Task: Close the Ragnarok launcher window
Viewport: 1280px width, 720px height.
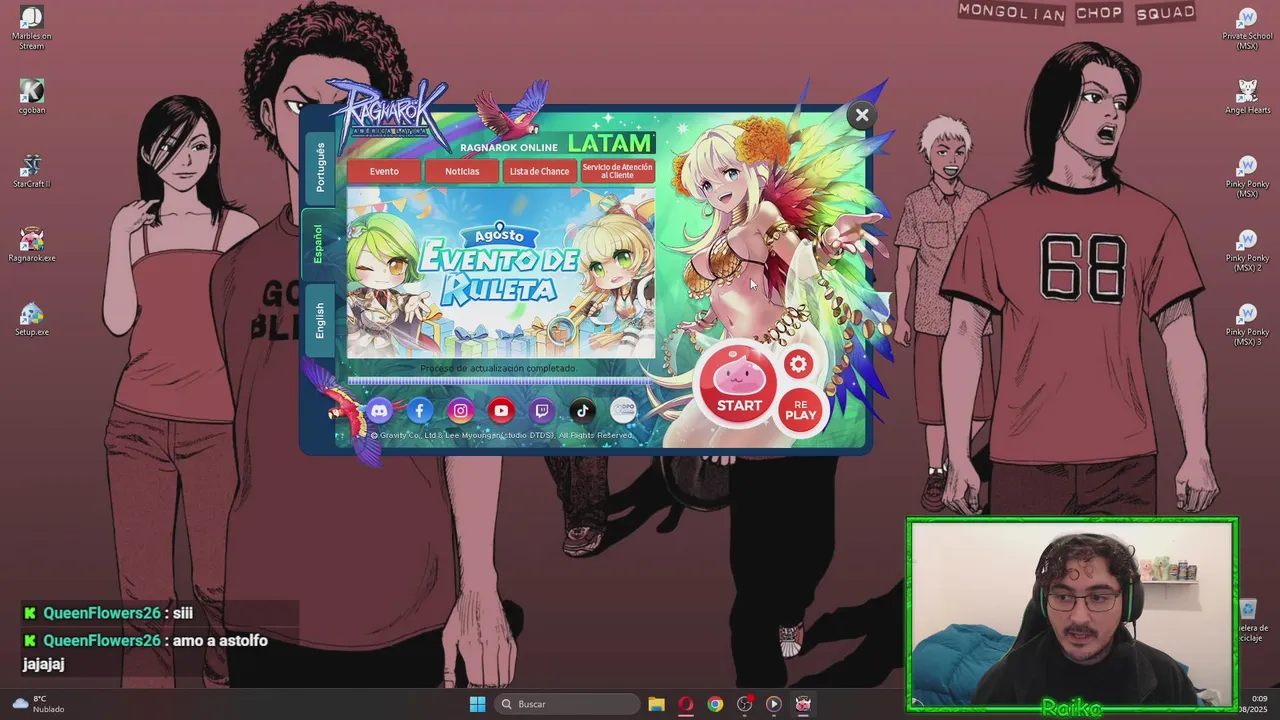Action: 862,115
